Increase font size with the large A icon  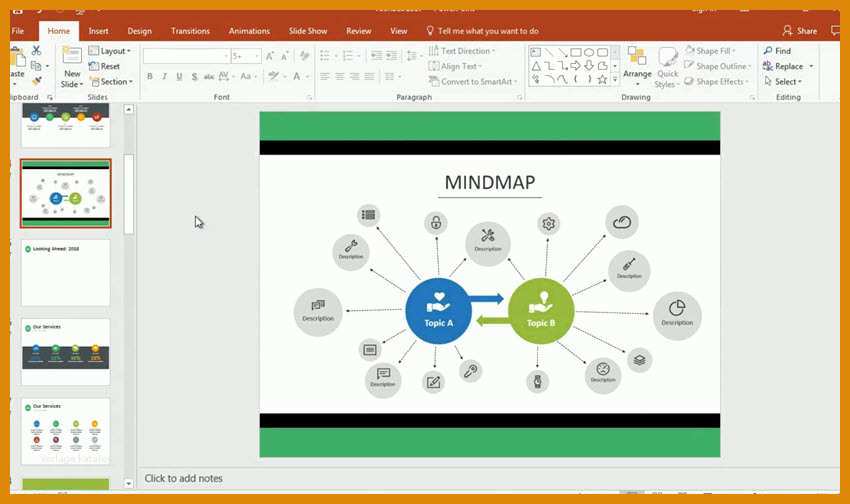pos(269,56)
